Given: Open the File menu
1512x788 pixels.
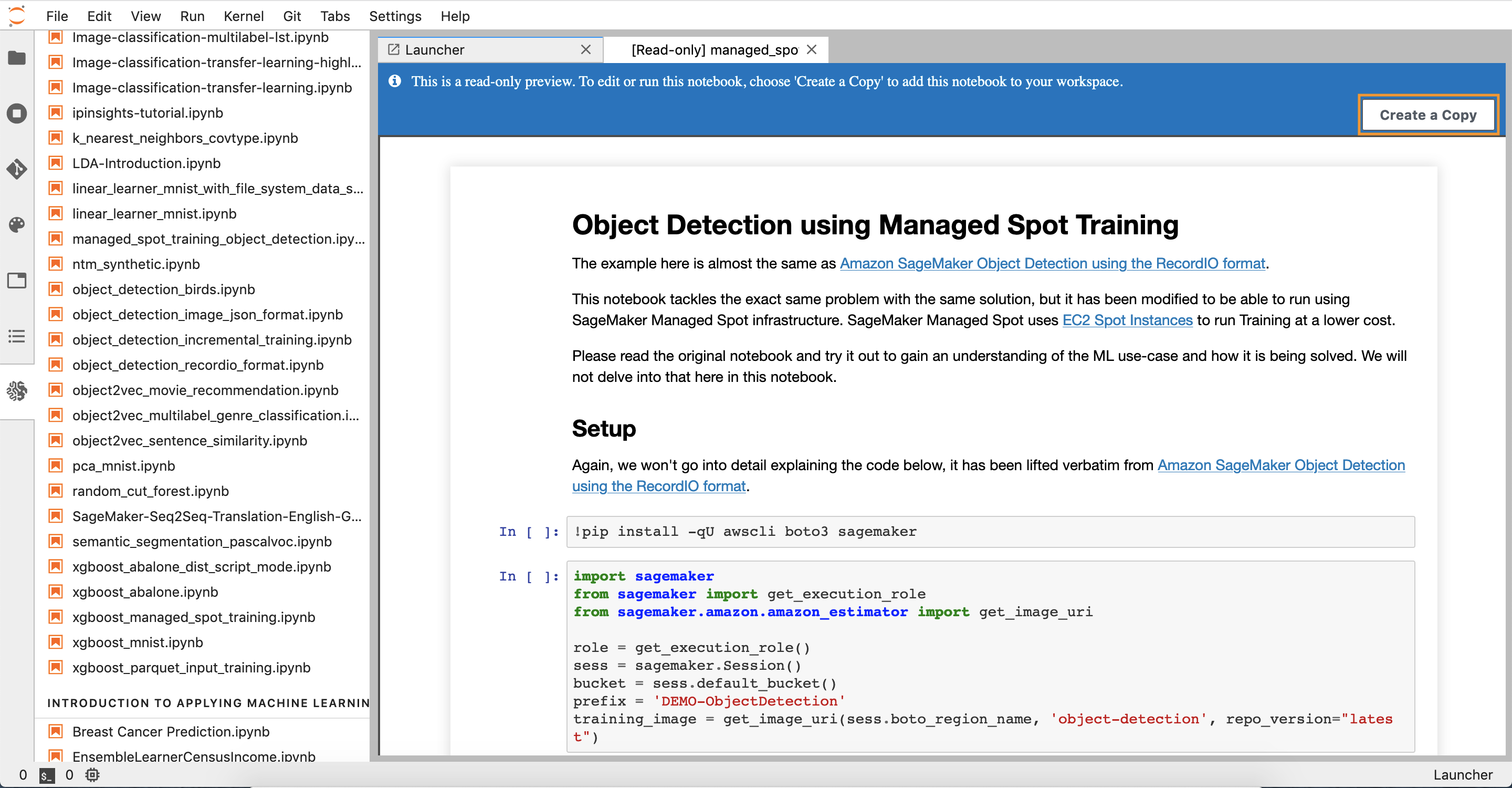Looking at the screenshot, I should tap(57, 16).
